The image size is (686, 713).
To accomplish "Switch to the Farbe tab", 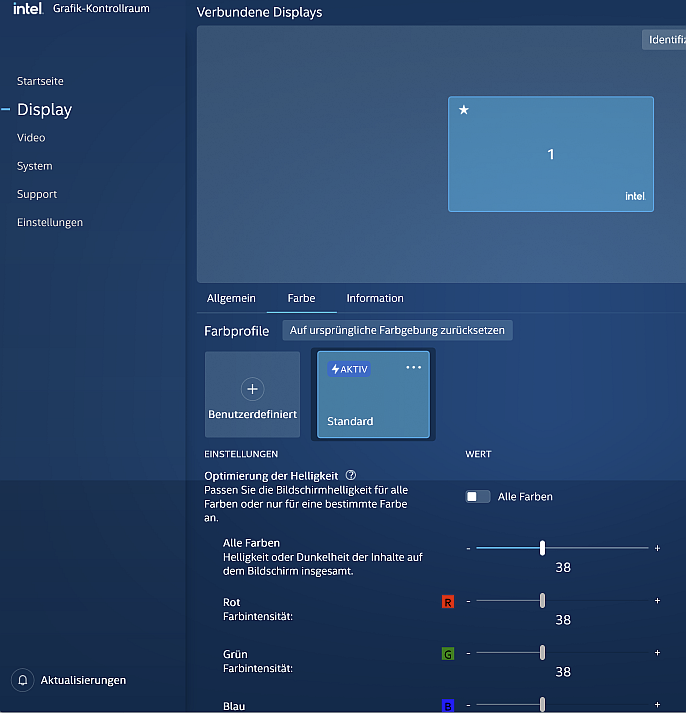I will pyautogui.click(x=301, y=298).
